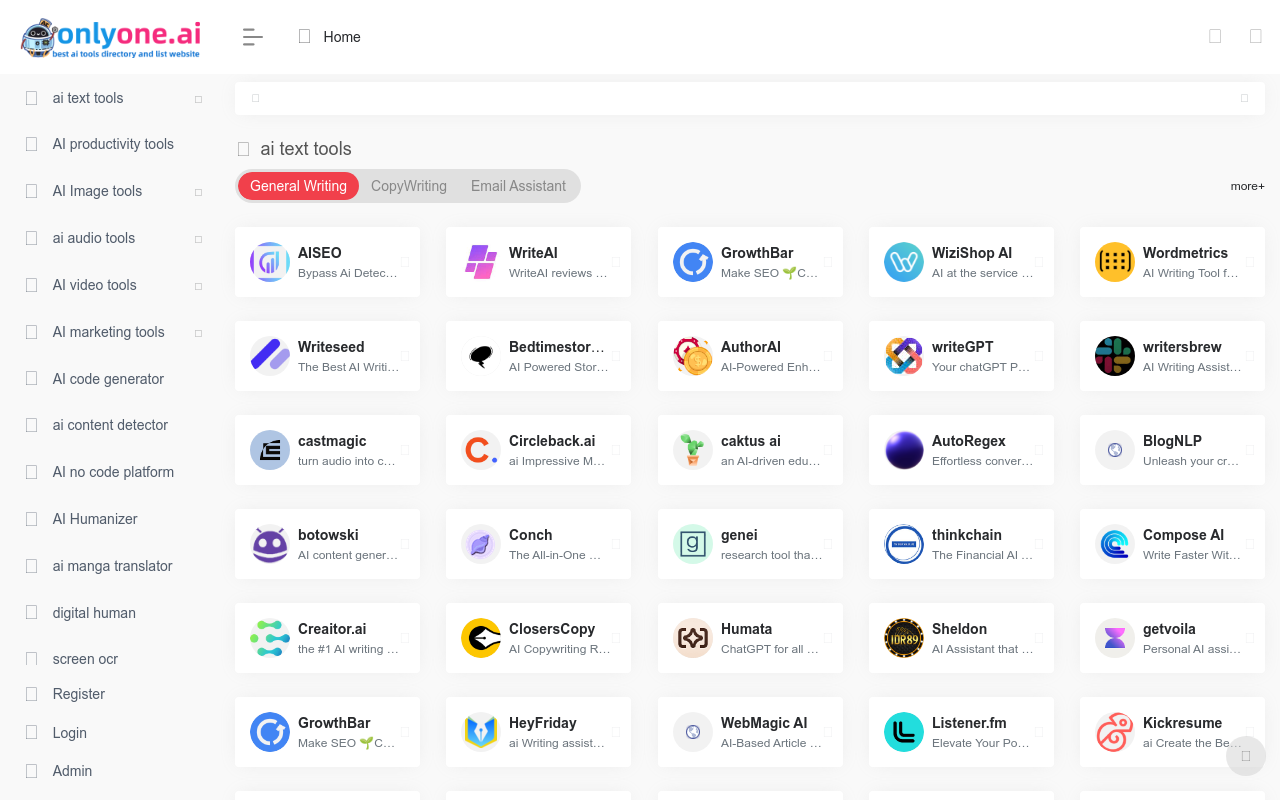The width and height of the screenshot is (1280, 800).
Task: Open the getvoila hourglass icon
Action: click(1115, 638)
